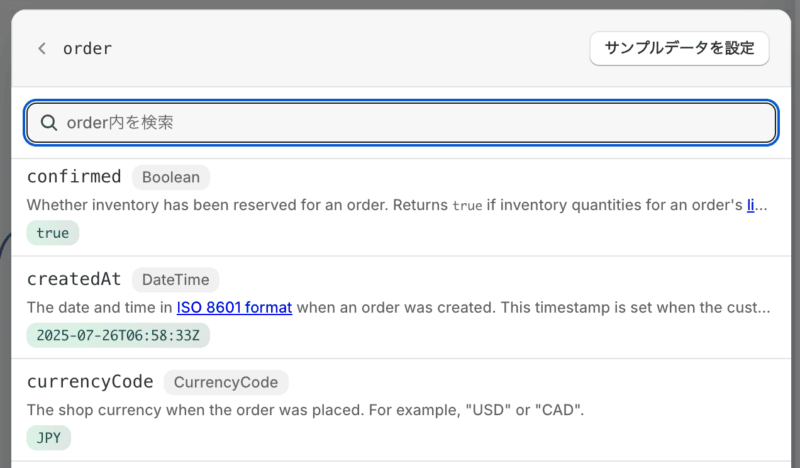This screenshot has height=468, width=800.
Task: Click the createdAt description text
Action: (x=398, y=307)
